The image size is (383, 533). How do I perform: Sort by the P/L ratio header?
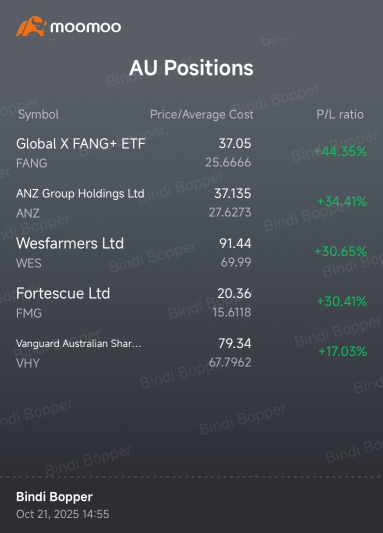pos(340,115)
